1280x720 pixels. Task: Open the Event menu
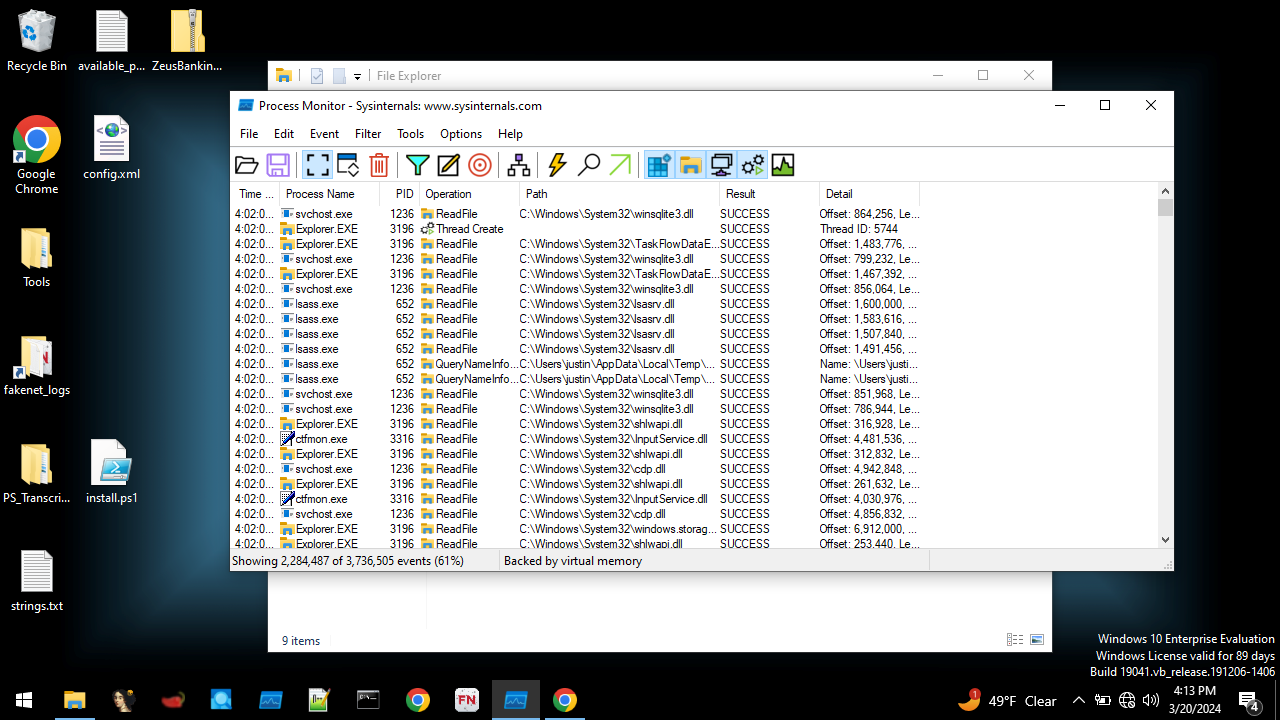[x=324, y=133]
